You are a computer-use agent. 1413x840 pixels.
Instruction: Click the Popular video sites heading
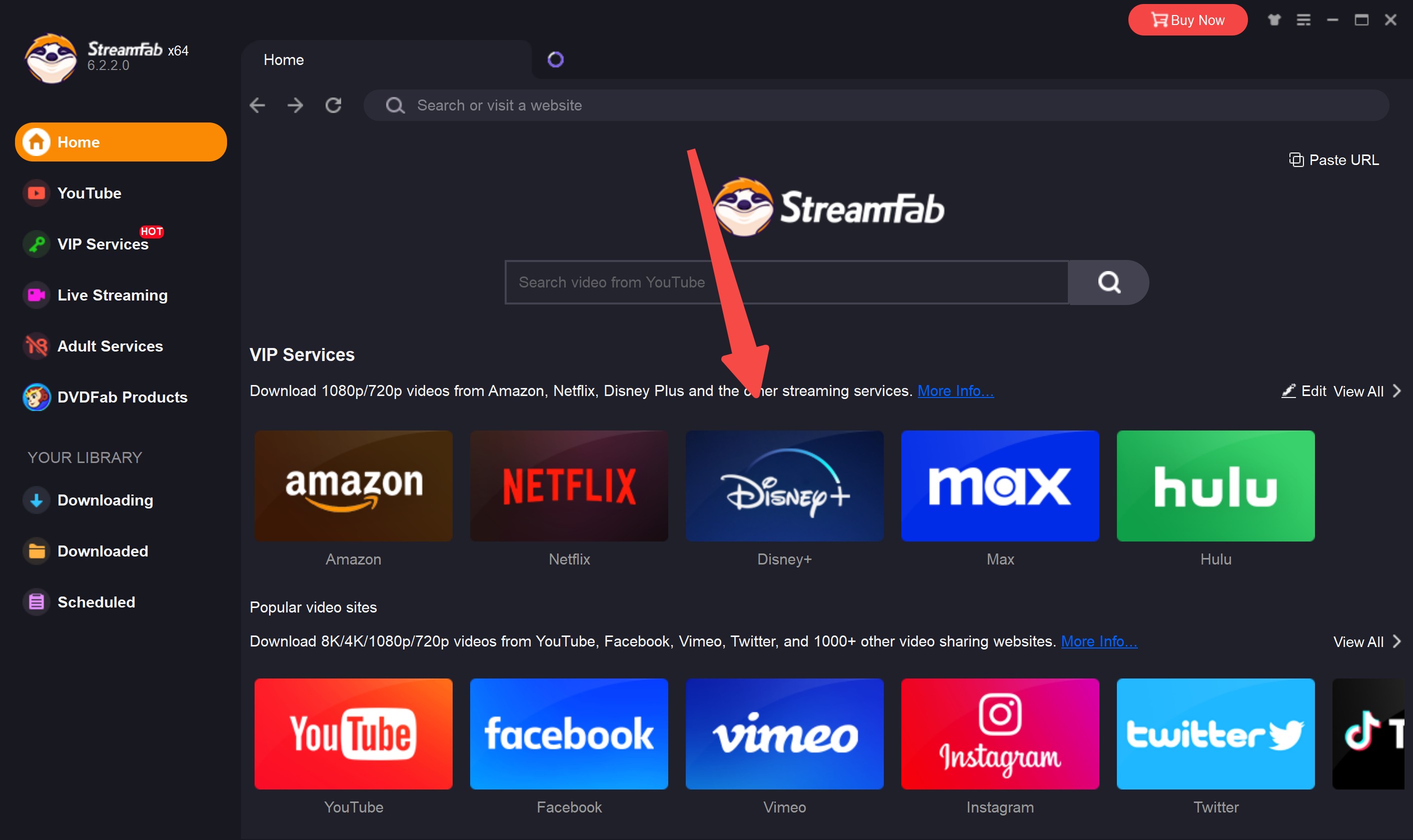point(313,607)
